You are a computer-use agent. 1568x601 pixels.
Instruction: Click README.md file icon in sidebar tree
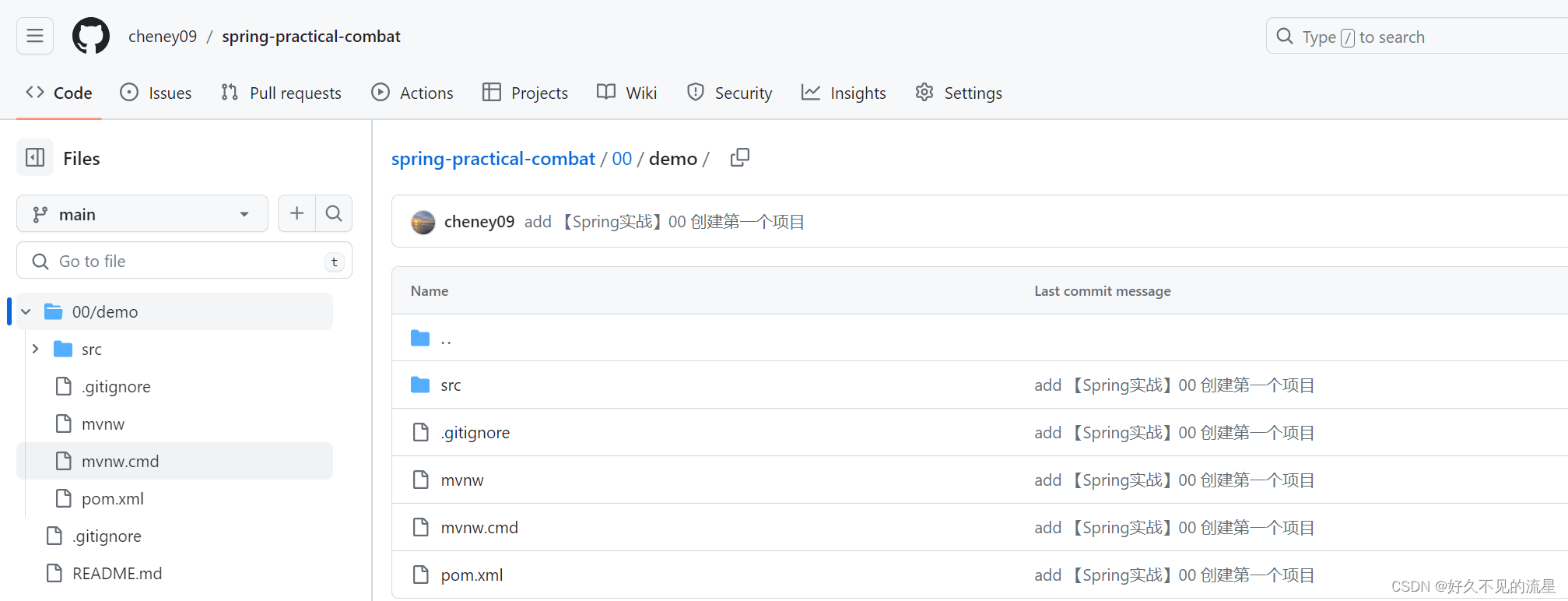tap(54, 573)
